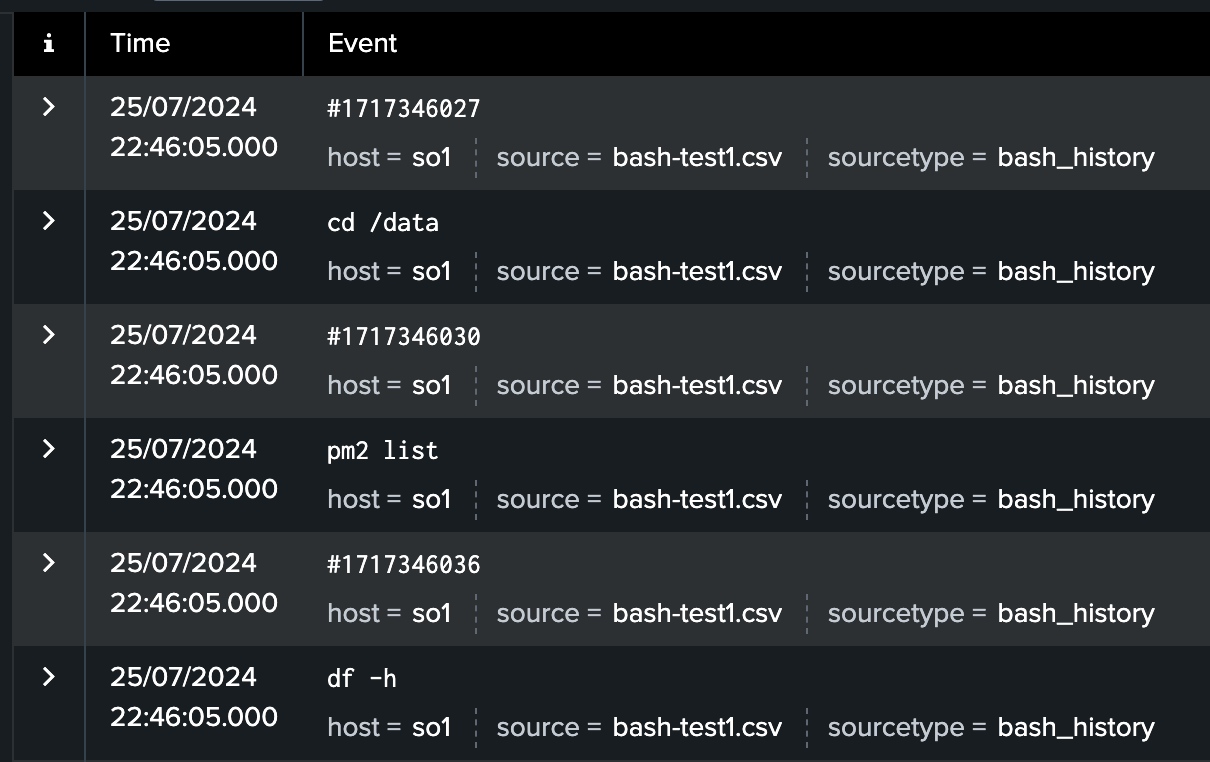Expand the "#1717346036" event row
The image size is (1210, 762).
(48, 562)
